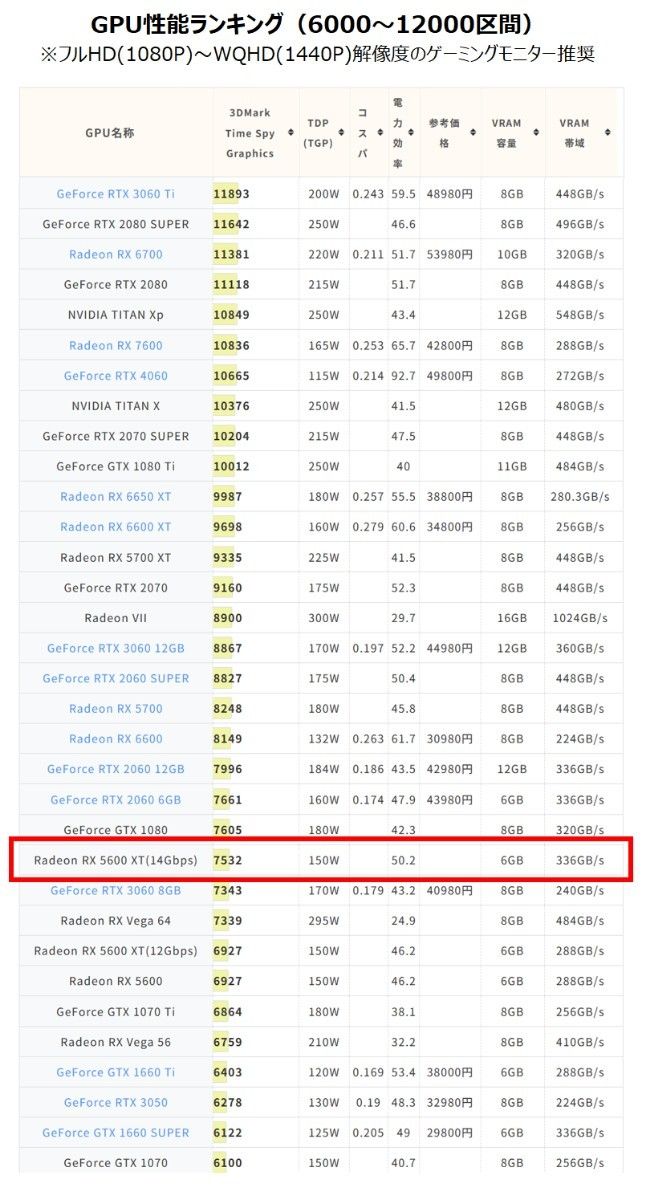
Task: Click the 48980円 price cell
Action: pyautogui.click(x=449, y=194)
